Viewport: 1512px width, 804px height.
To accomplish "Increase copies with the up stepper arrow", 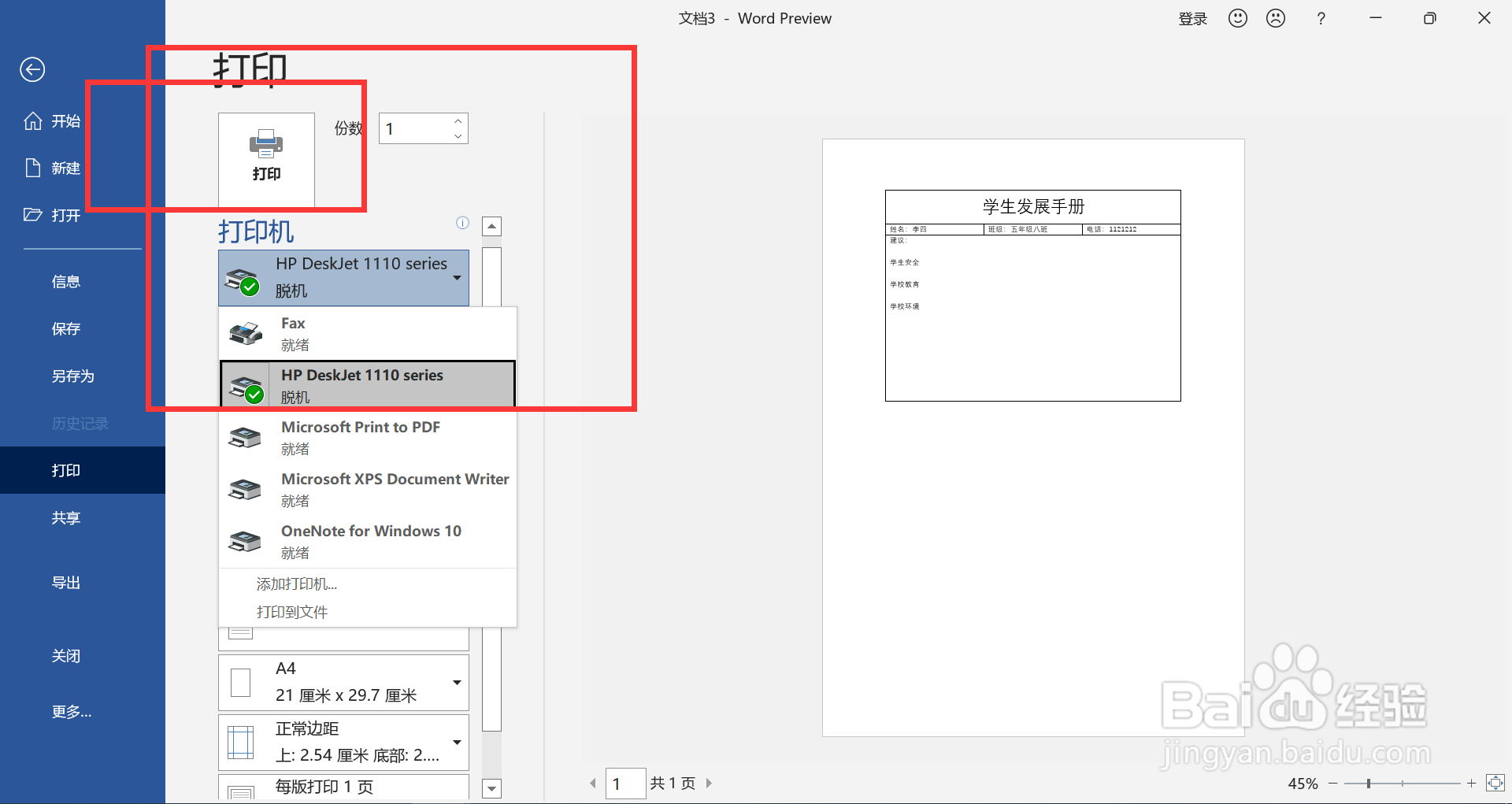I will 458,120.
